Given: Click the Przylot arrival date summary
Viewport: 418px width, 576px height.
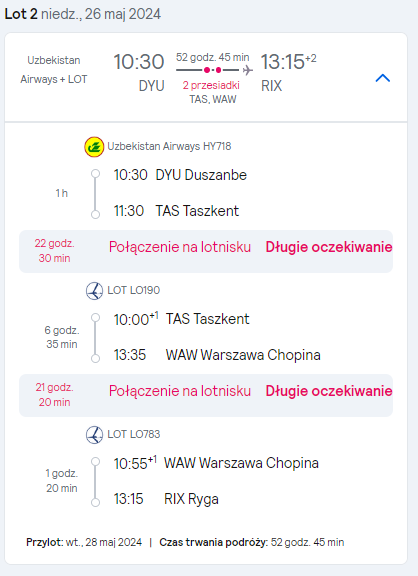Looking at the screenshot, I should coord(84,542).
